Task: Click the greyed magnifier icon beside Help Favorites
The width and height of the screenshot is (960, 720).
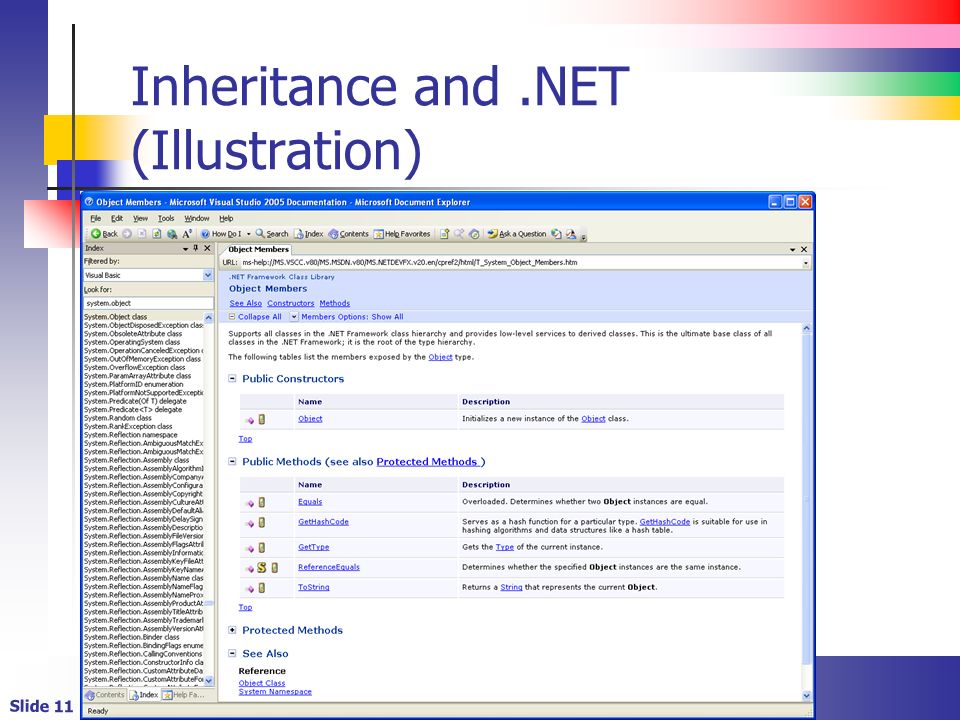Action: click(459, 234)
